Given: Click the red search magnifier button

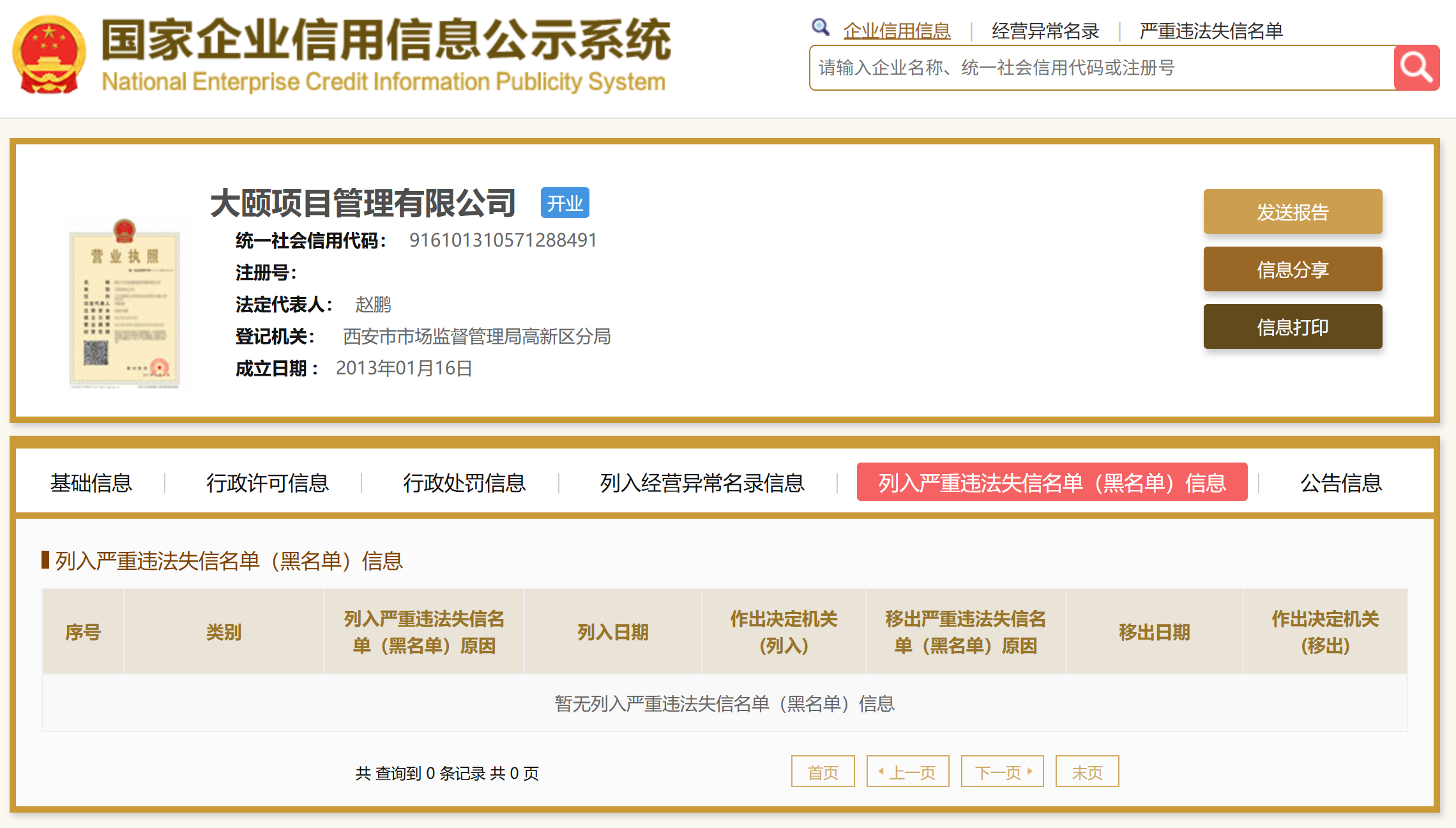Looking at the screenshot, I should 1416,68.
